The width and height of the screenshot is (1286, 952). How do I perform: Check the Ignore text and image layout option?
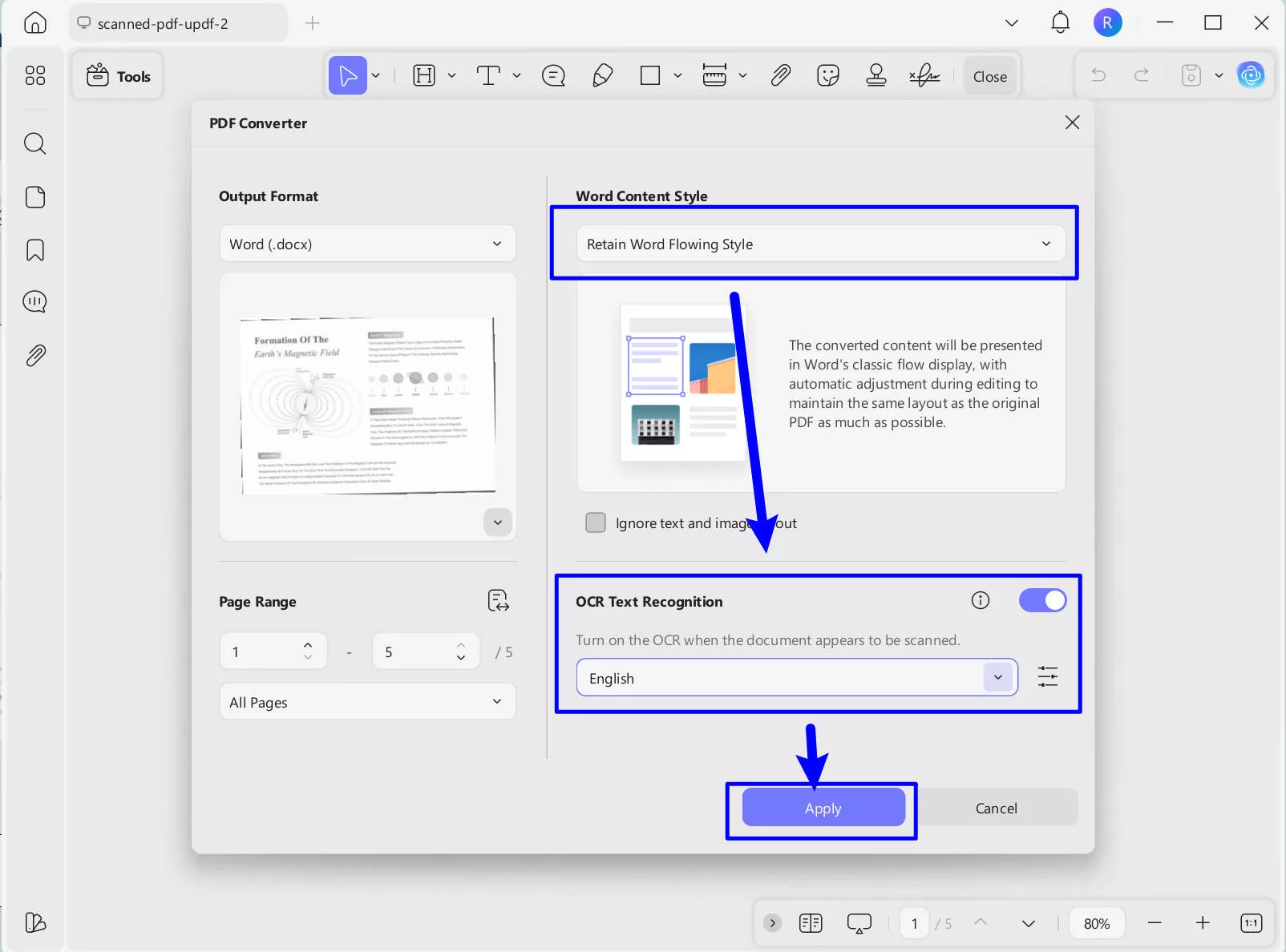(596, 522)
